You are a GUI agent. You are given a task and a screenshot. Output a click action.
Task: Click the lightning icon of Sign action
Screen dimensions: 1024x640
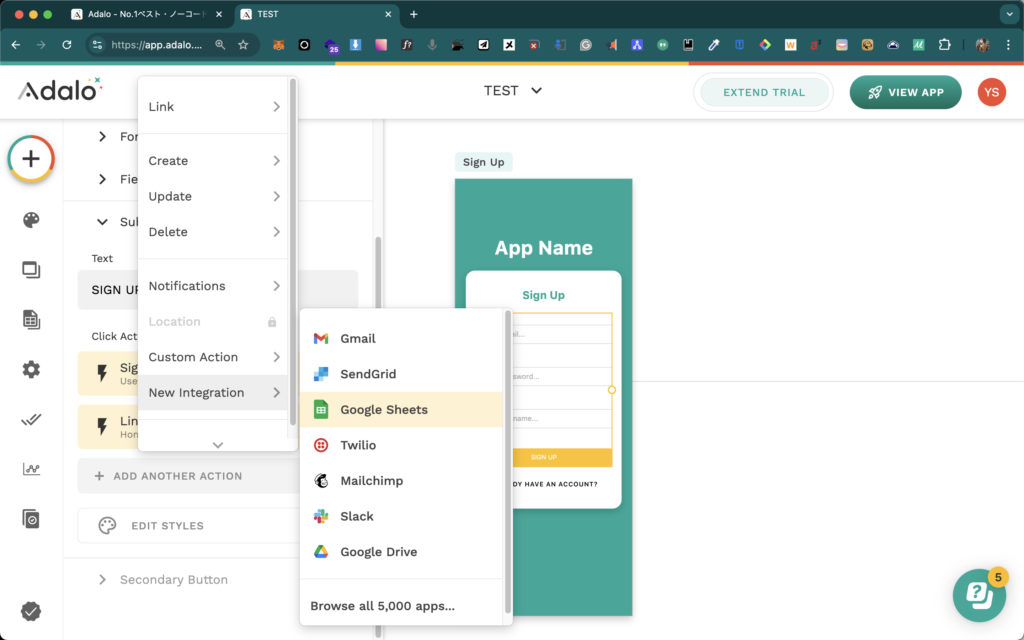(102, 373)
